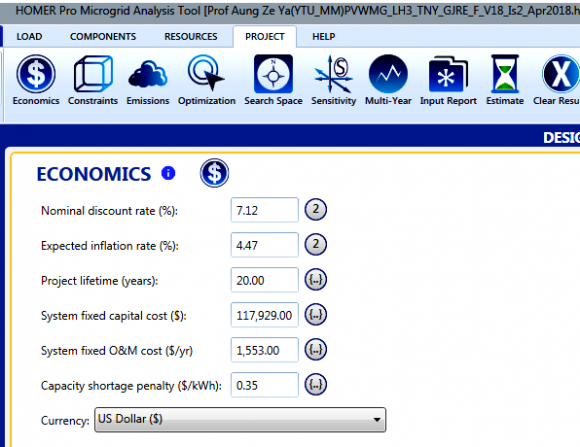Viewport: 580px width, 447px height.
Task: Click the System fixed capital cost field
Action: point(264,315)
